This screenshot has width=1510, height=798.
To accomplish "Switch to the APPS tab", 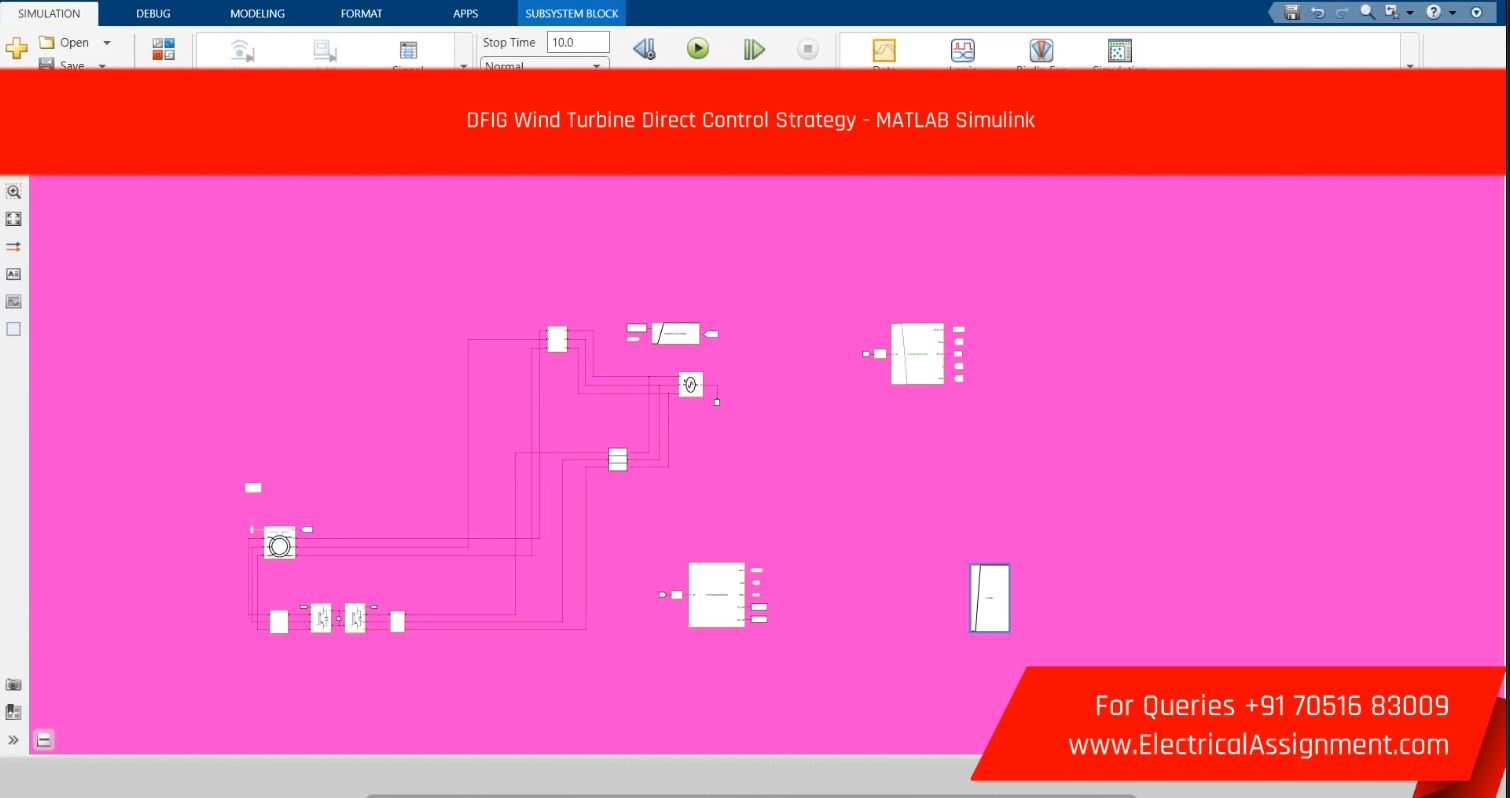I will coord(465,14).
